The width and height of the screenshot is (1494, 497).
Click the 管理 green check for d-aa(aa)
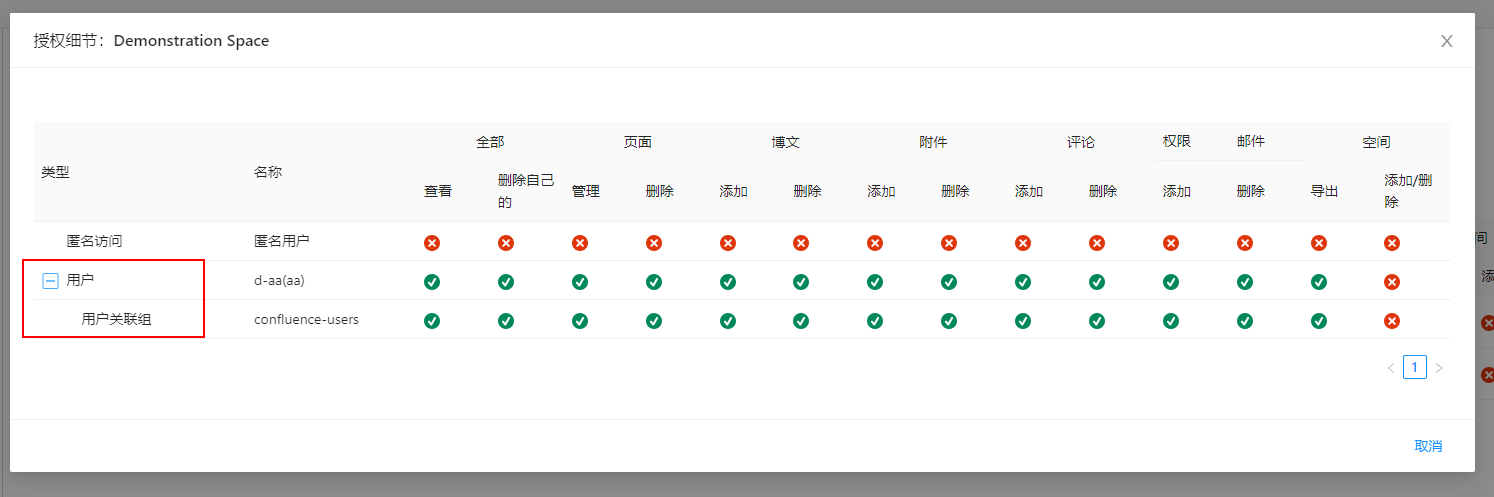[x=580, y=282]
